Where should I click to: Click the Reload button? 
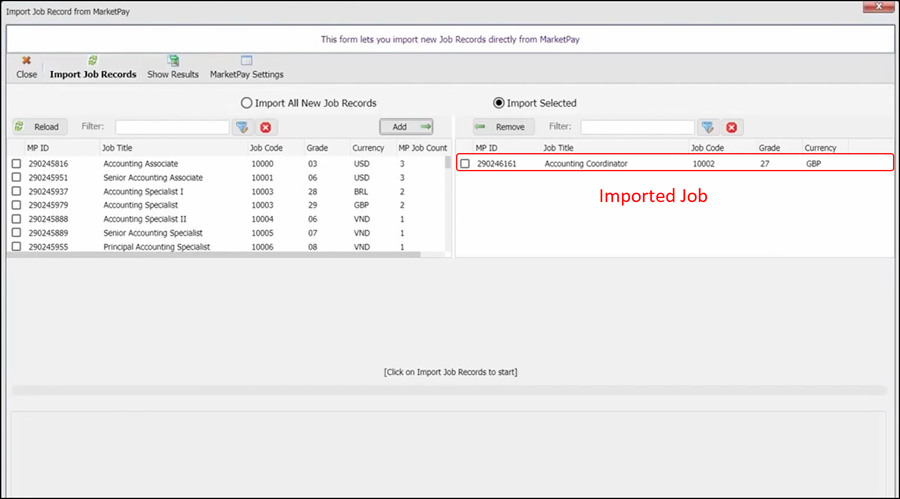pyautogui.click(x=39, y=127)
